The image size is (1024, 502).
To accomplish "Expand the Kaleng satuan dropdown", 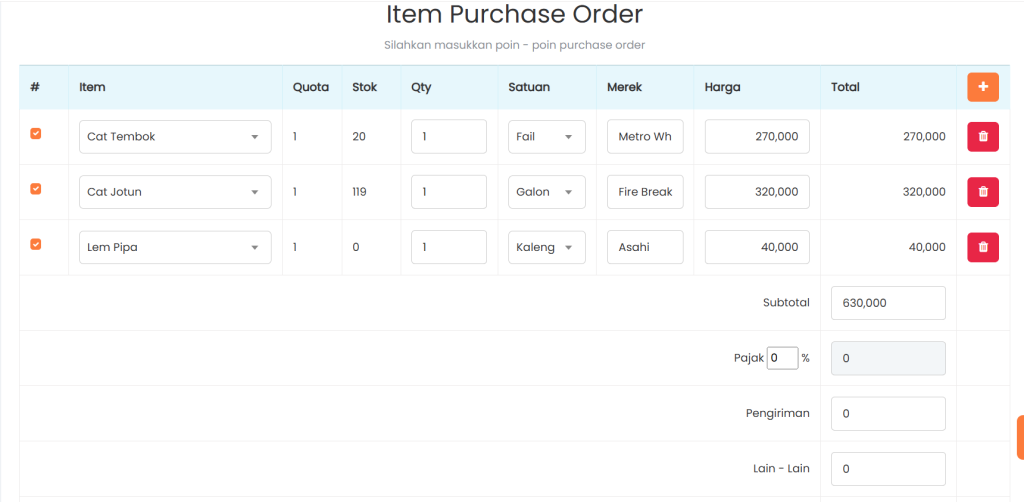I will click(x=546, y=247).
